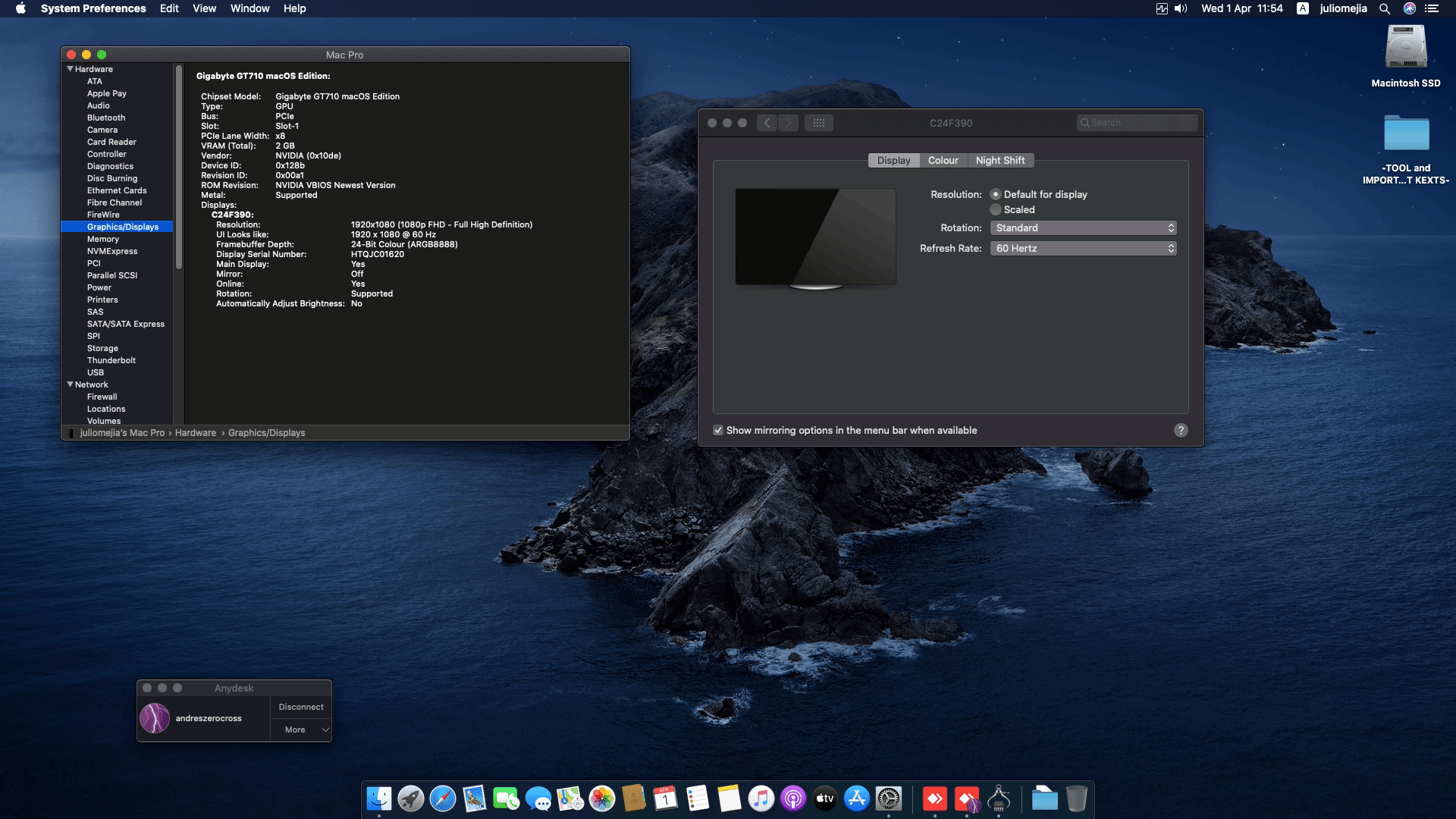
Task: Click the help question mark in Displays window
Action: [1180, 430]
